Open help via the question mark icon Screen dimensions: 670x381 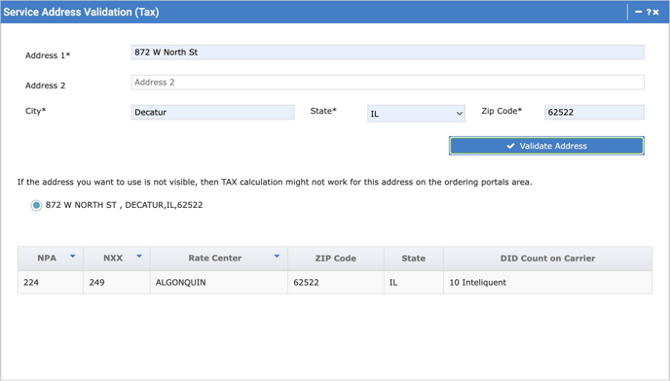coord(648,12)
